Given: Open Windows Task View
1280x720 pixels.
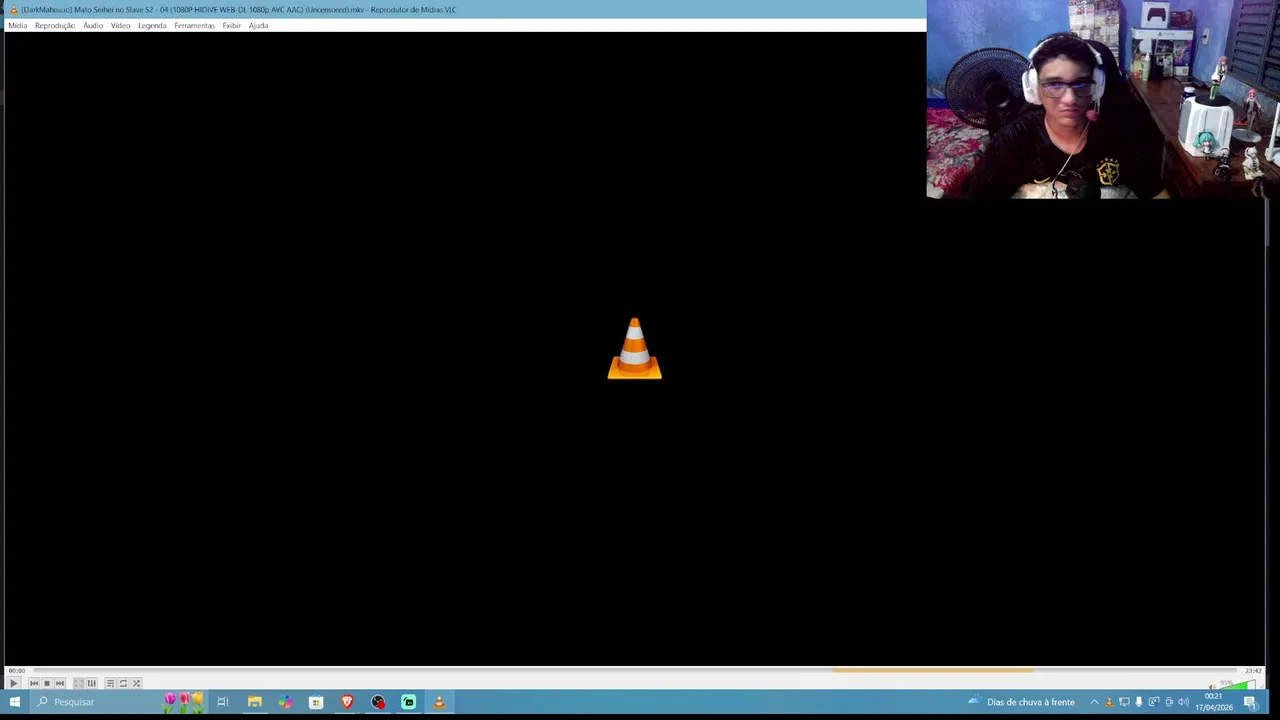Looking at the screenshot, I should tap(223, 702).
